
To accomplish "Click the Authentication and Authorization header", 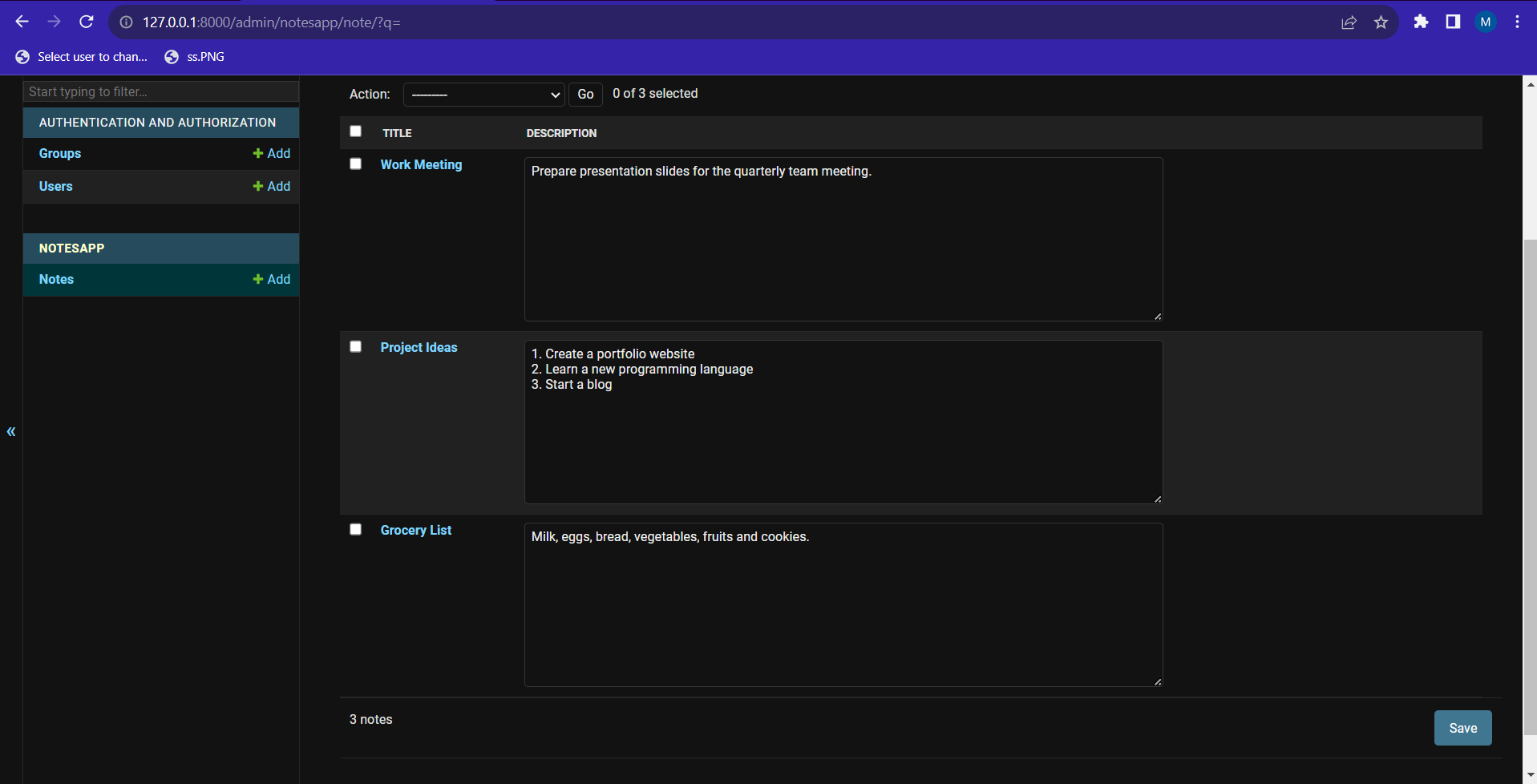I will pyautogui.click(x=157, y=123).
